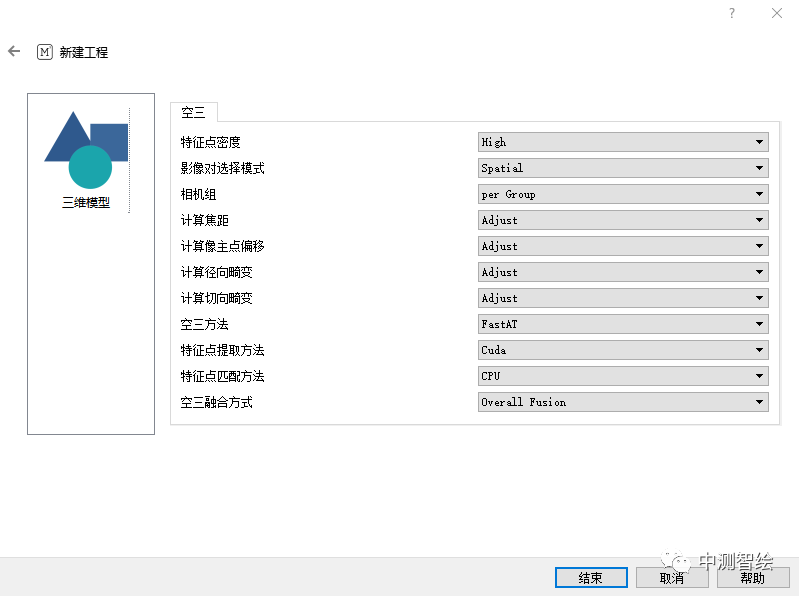Expand the 影像对选择模式 Spatial dropdown
Image resolution: width=799 pixels, height=596 pixels.
point(623,168)
